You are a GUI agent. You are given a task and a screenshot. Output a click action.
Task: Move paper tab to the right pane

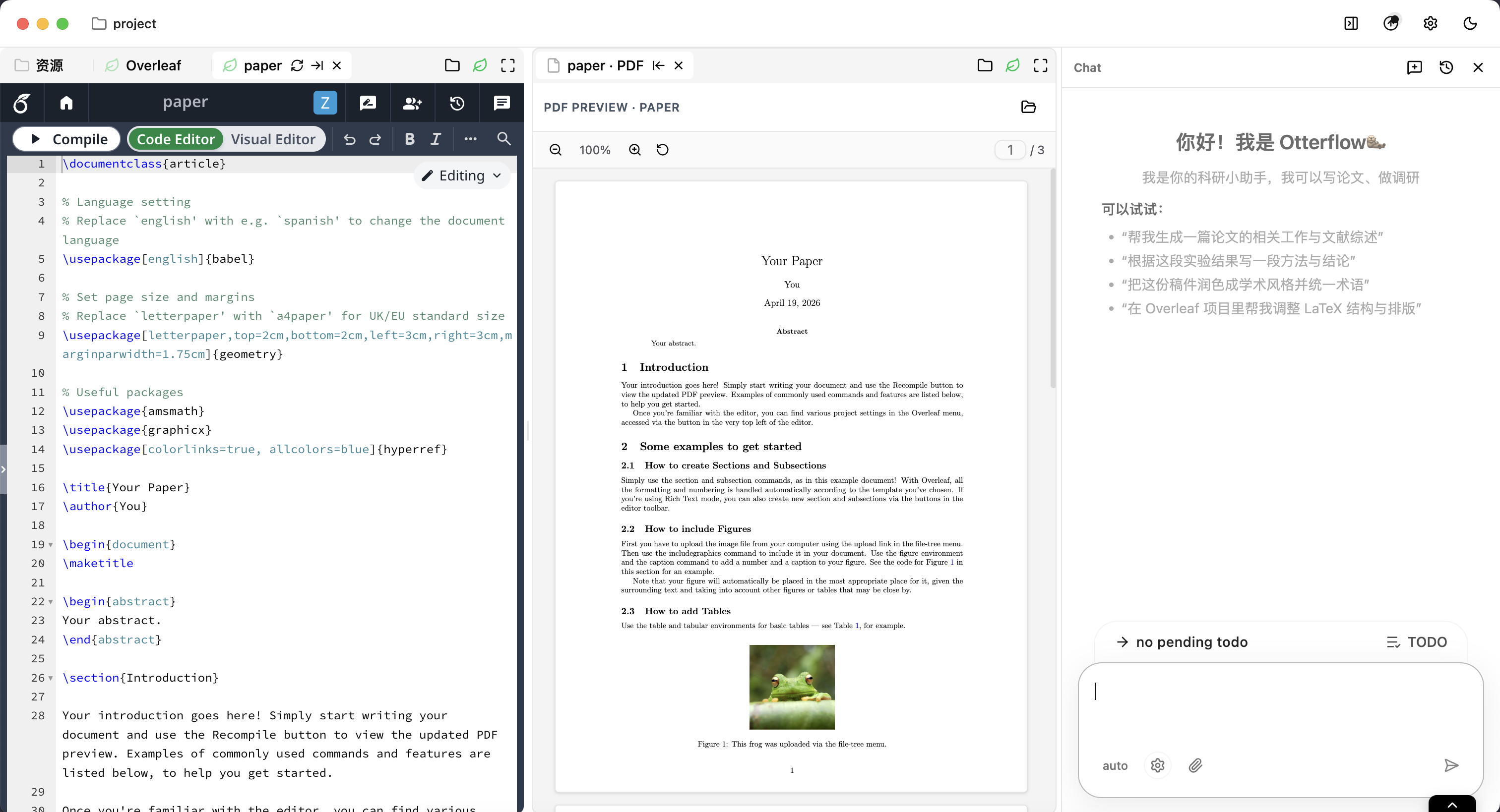point(317,65)
